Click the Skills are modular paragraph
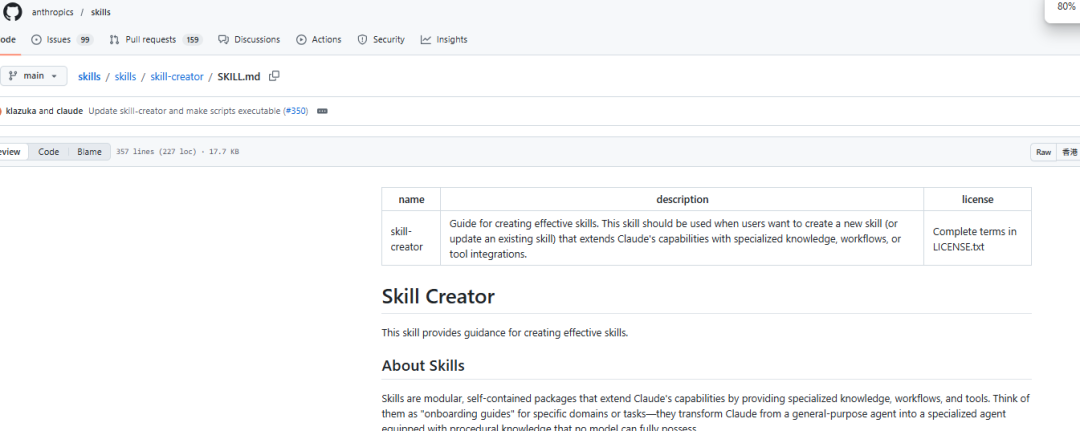The width and height of the screenshot is (1080, 431). pyautogui.click(x=706, y=413)
